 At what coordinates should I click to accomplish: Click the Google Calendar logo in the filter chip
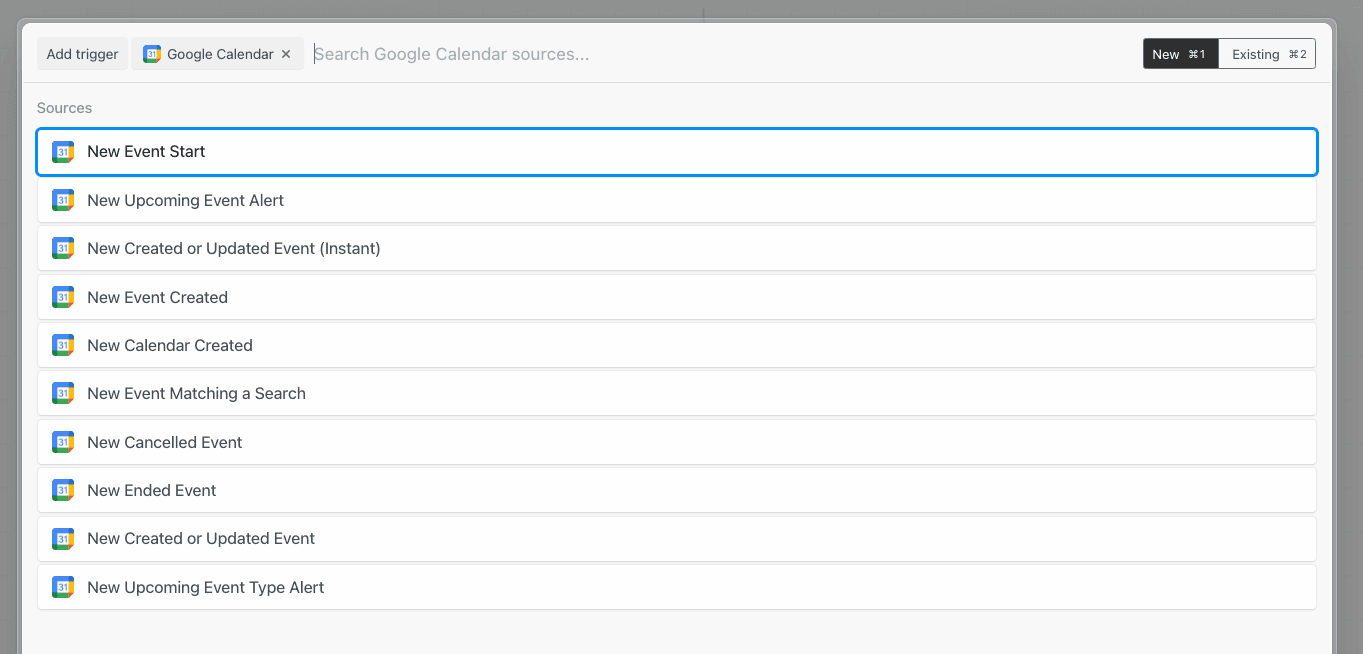point(152,54)
